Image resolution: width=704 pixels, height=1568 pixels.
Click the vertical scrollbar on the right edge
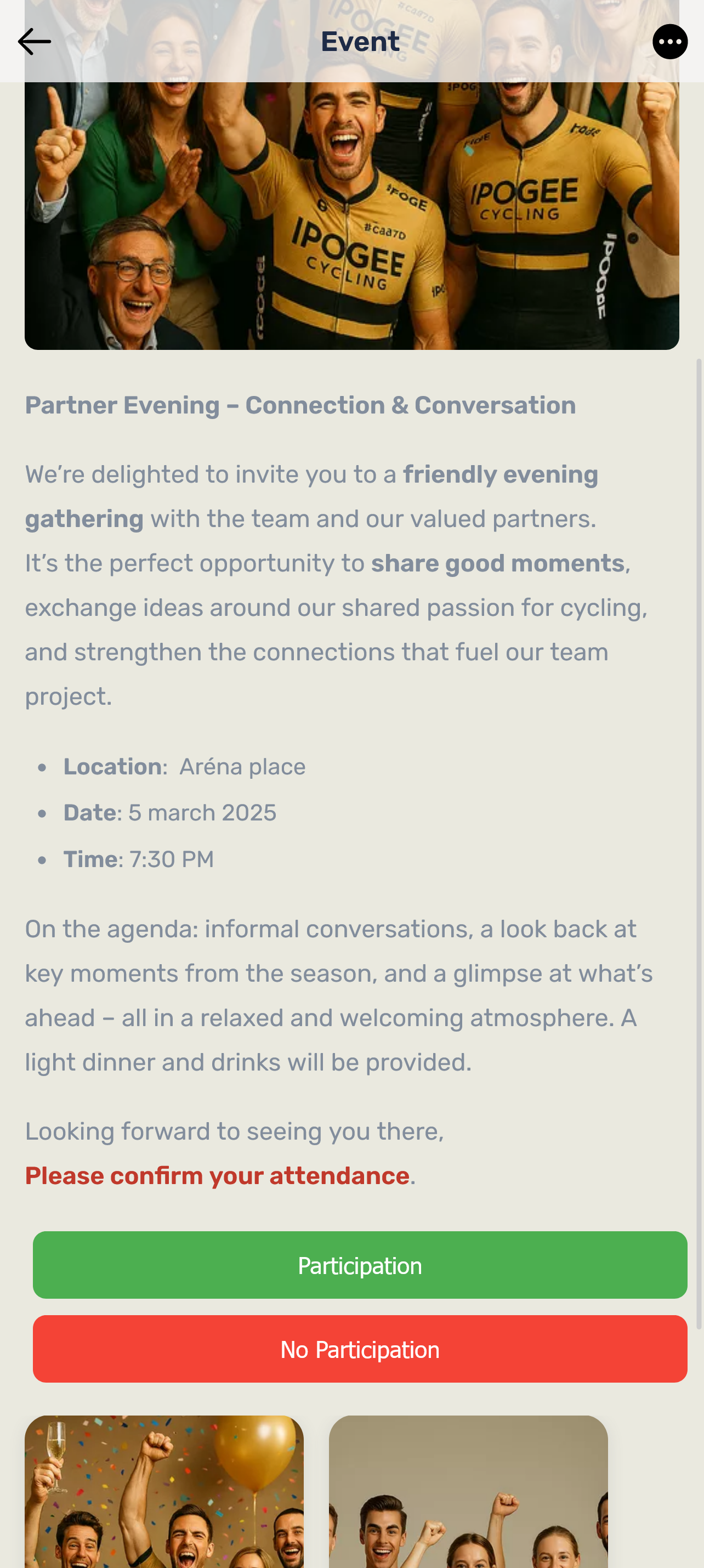[699, 843]
